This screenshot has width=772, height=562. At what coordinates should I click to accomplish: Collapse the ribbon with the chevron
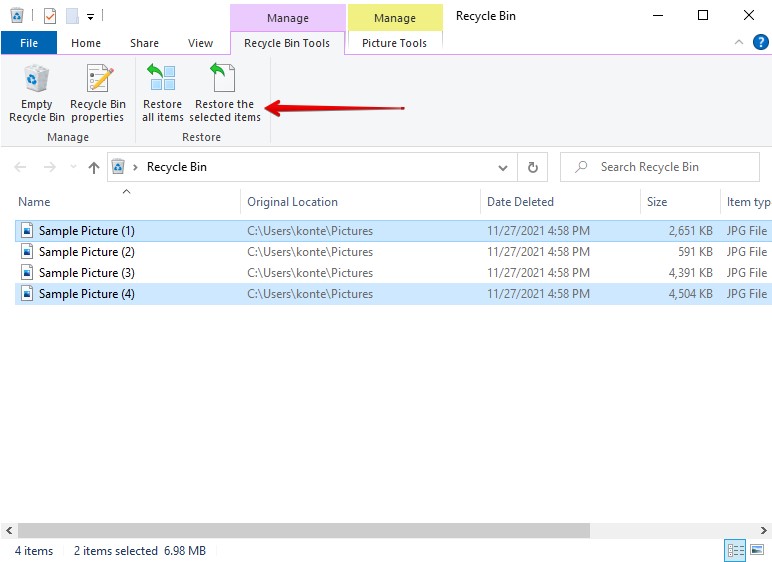pos(739,42)
